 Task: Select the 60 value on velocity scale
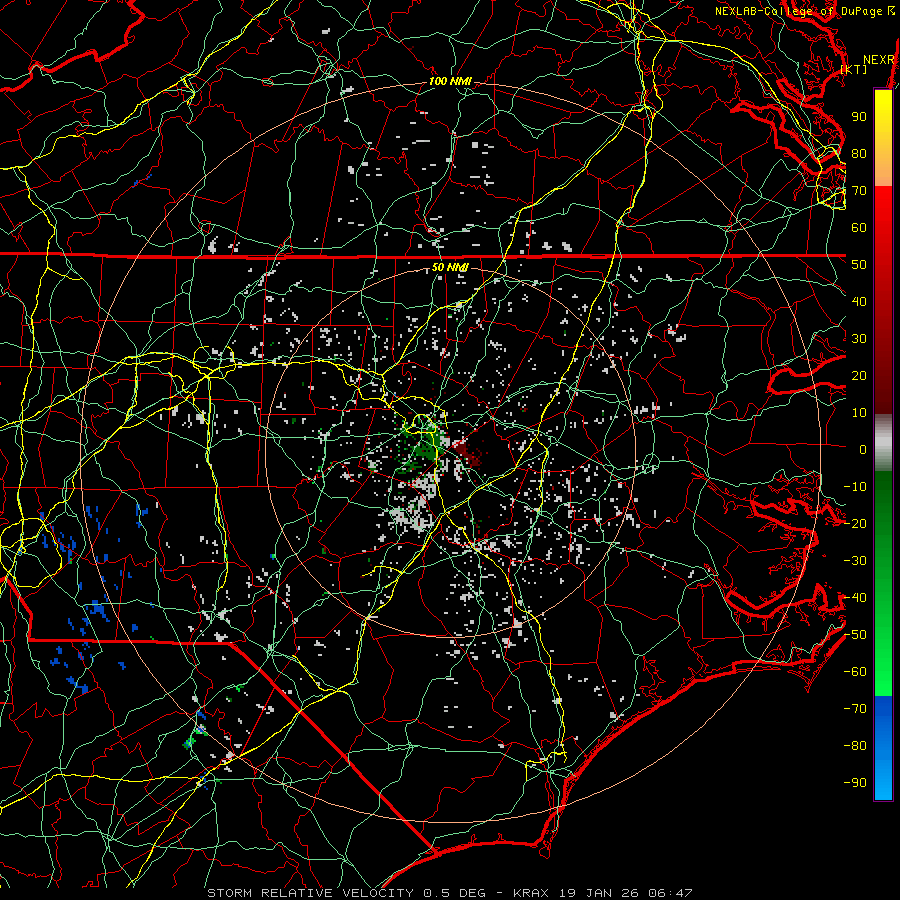pos(859,228)
